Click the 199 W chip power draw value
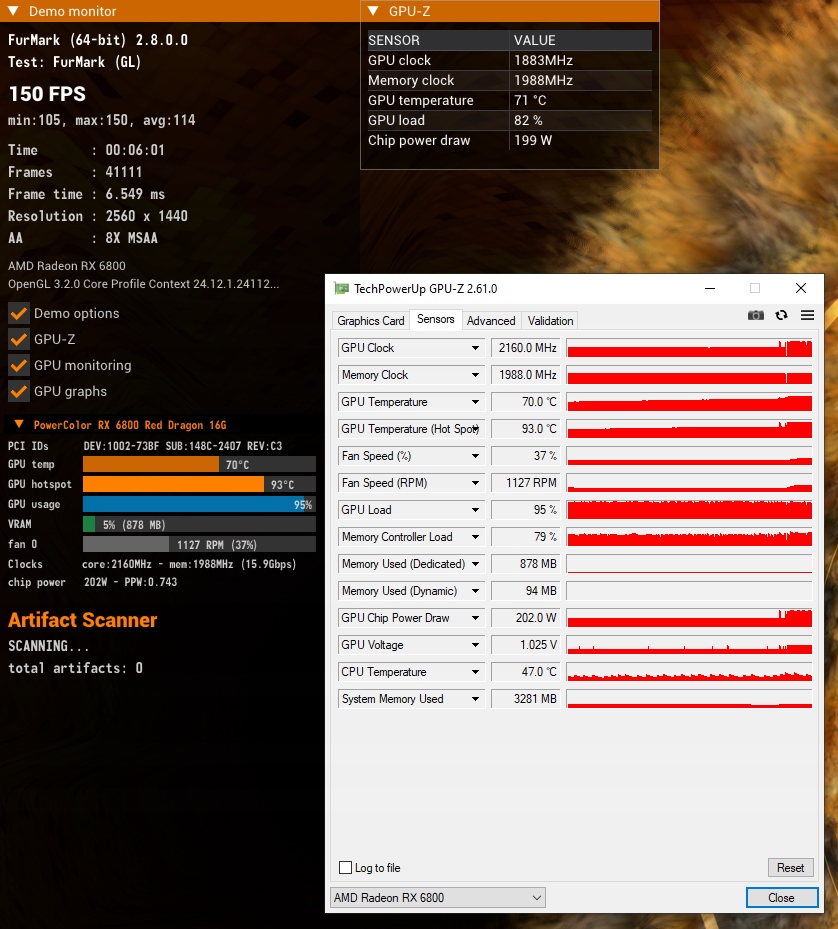Image resolution: width=838 pixels, height=929 pixels. (533, 140)
